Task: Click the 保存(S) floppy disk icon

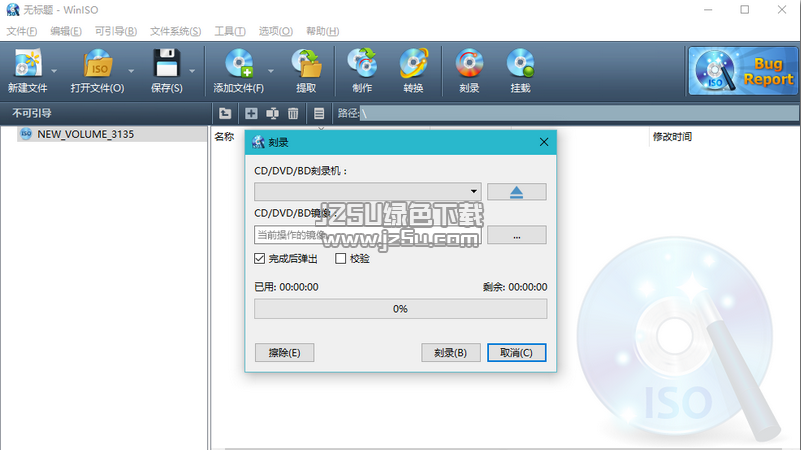Action: [x=166, y=63]
